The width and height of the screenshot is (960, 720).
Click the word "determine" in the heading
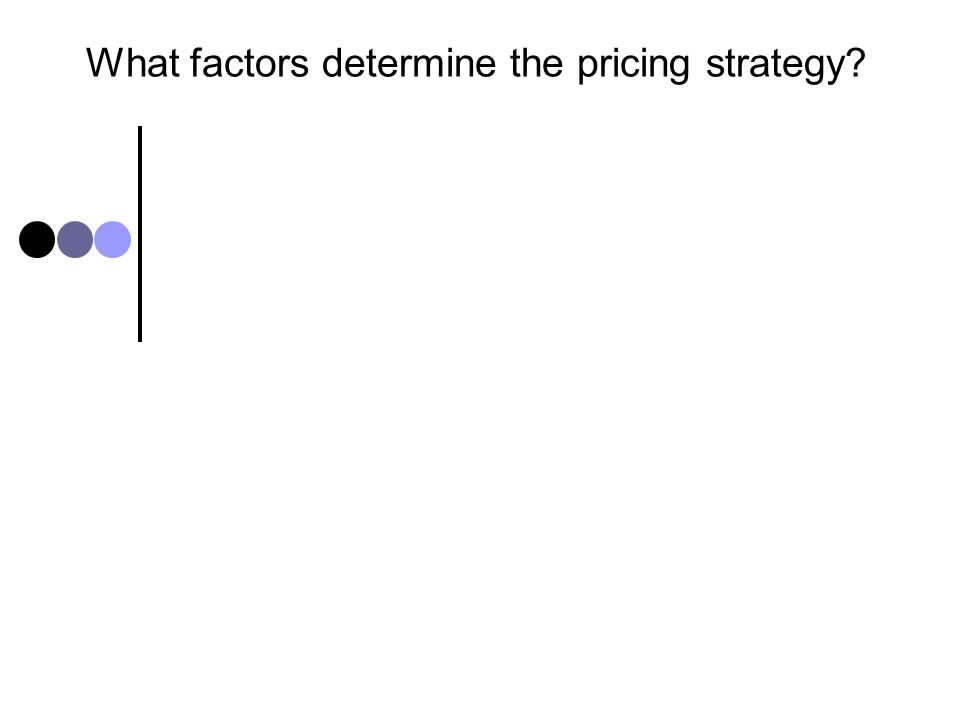coord(408,62)
